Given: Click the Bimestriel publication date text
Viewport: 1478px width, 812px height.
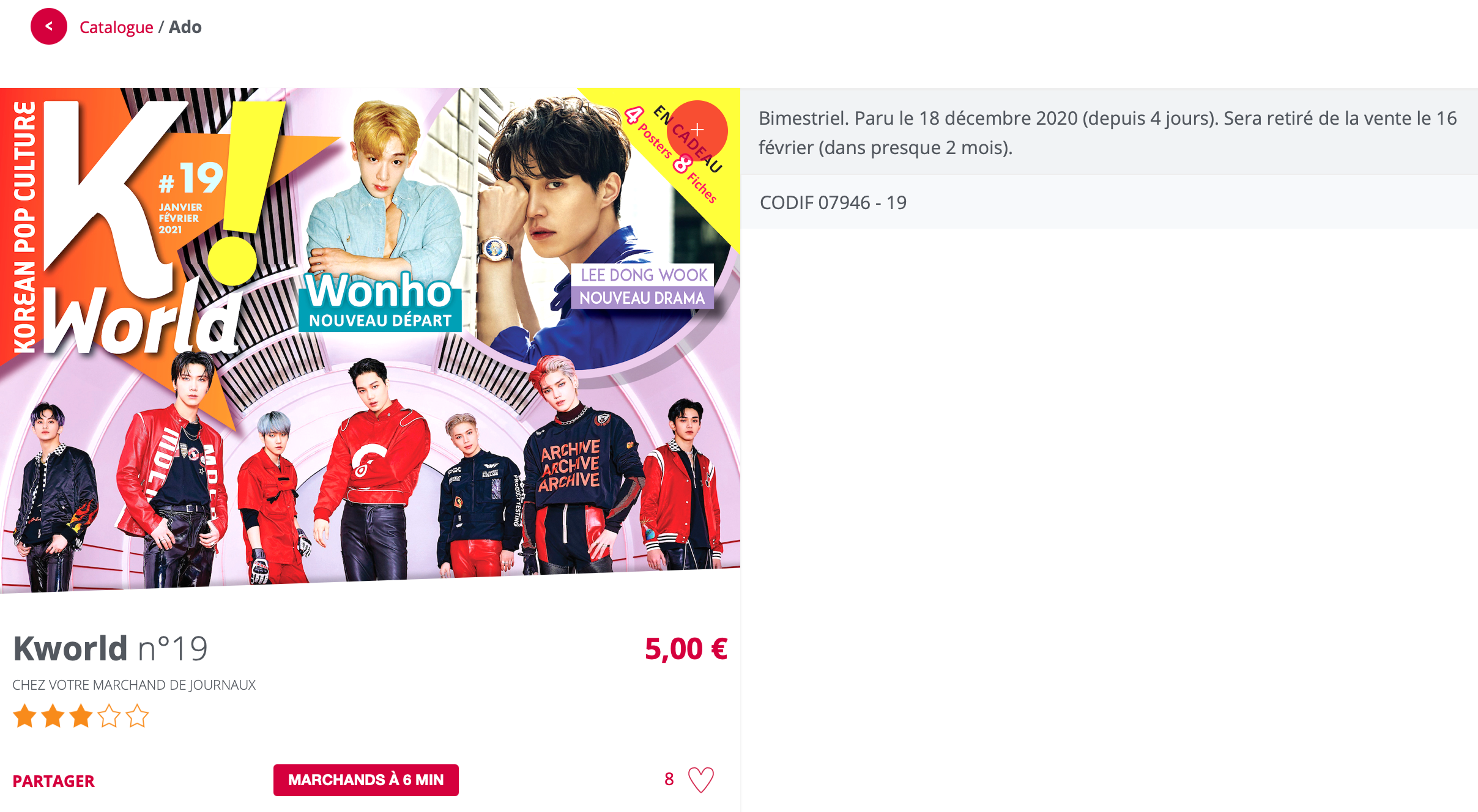Looking at the screenshot, I should (x=1108, y=133).
